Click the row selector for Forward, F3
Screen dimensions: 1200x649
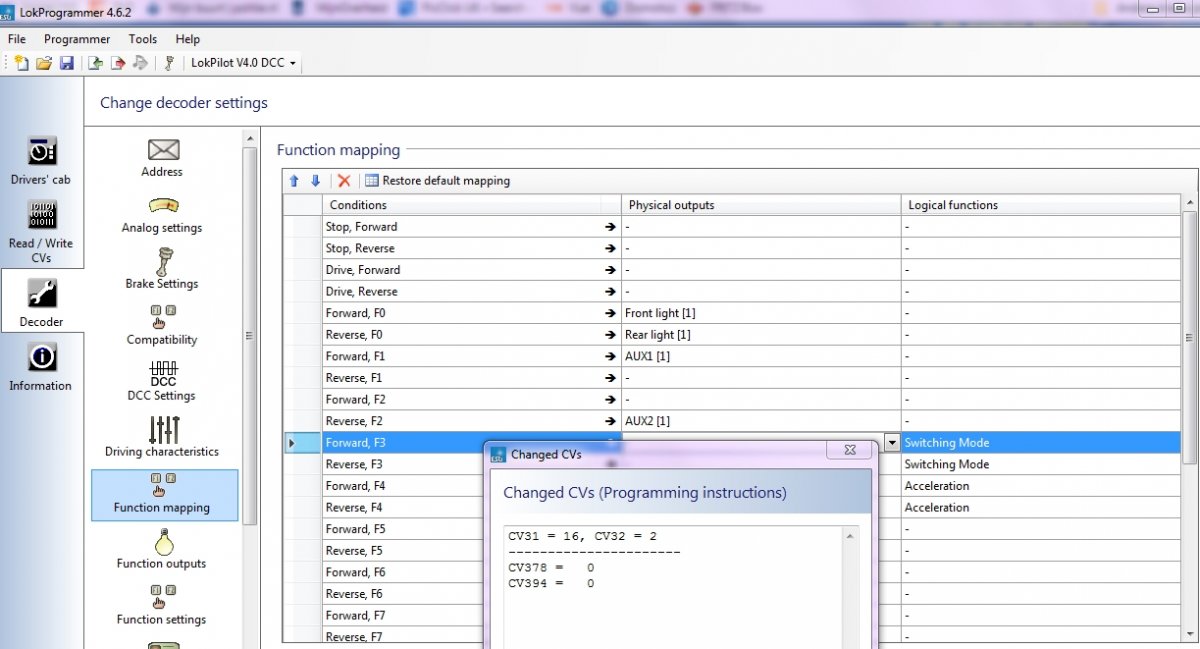point(302,442)
